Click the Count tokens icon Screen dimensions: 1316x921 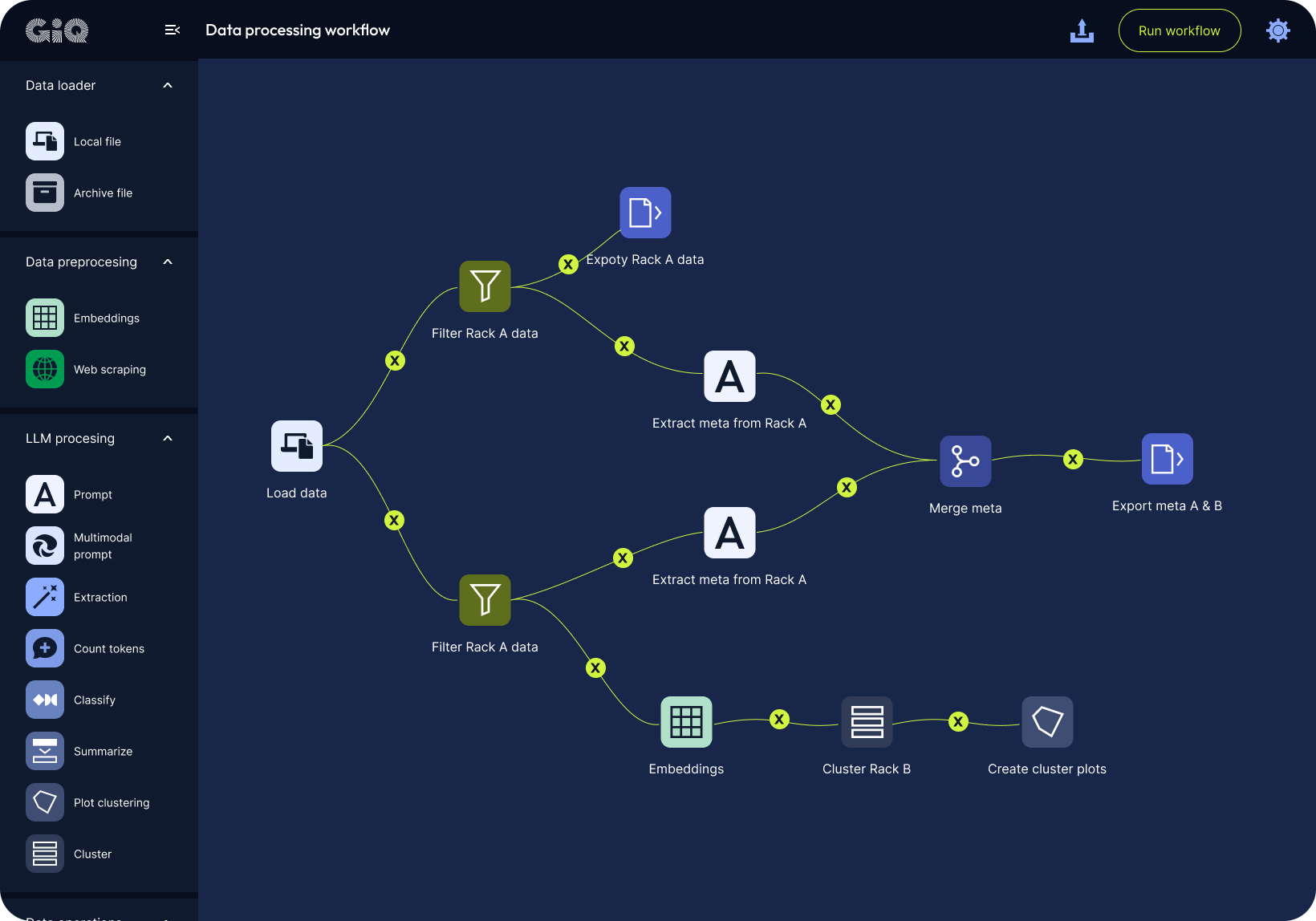tap(45, 648)
